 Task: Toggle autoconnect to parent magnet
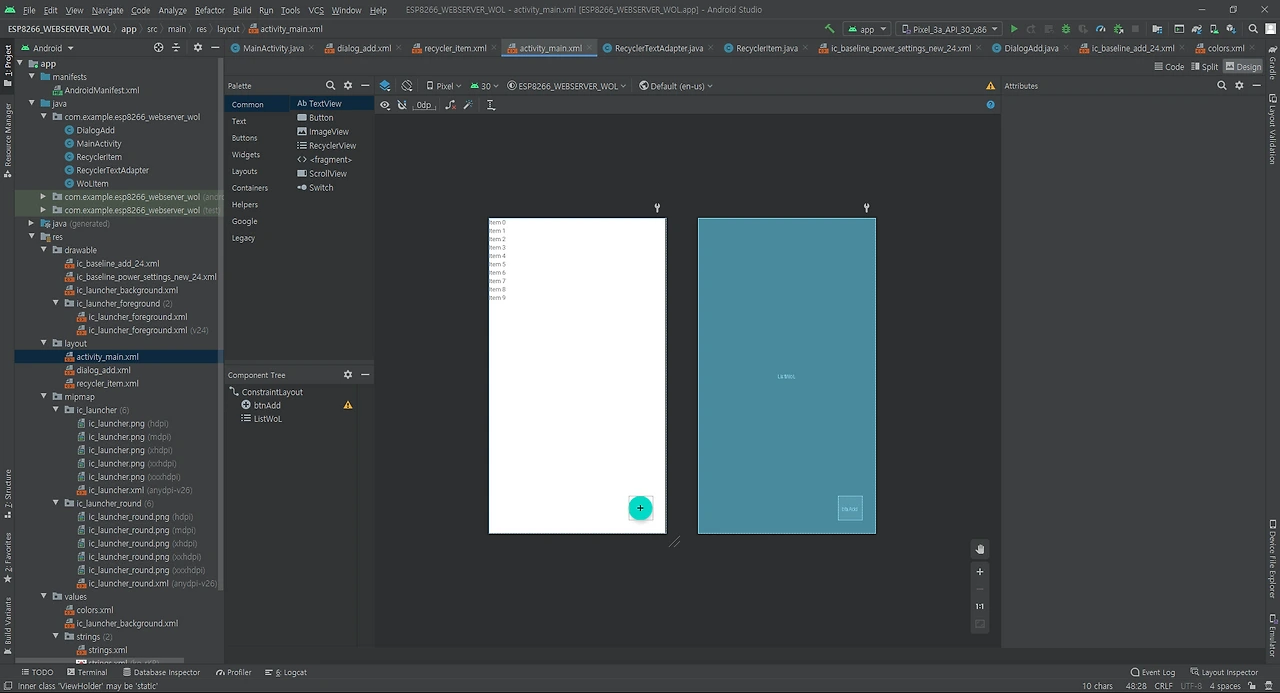402,105
